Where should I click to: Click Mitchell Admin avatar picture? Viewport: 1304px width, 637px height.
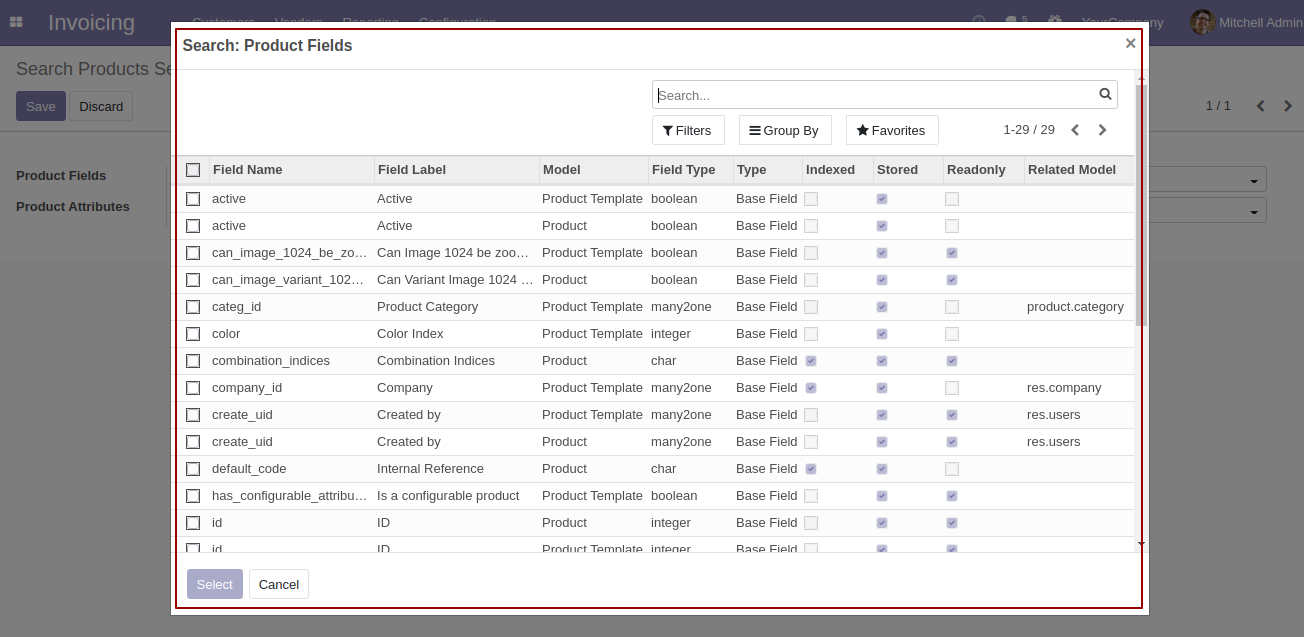click(x=1202, y=22)
